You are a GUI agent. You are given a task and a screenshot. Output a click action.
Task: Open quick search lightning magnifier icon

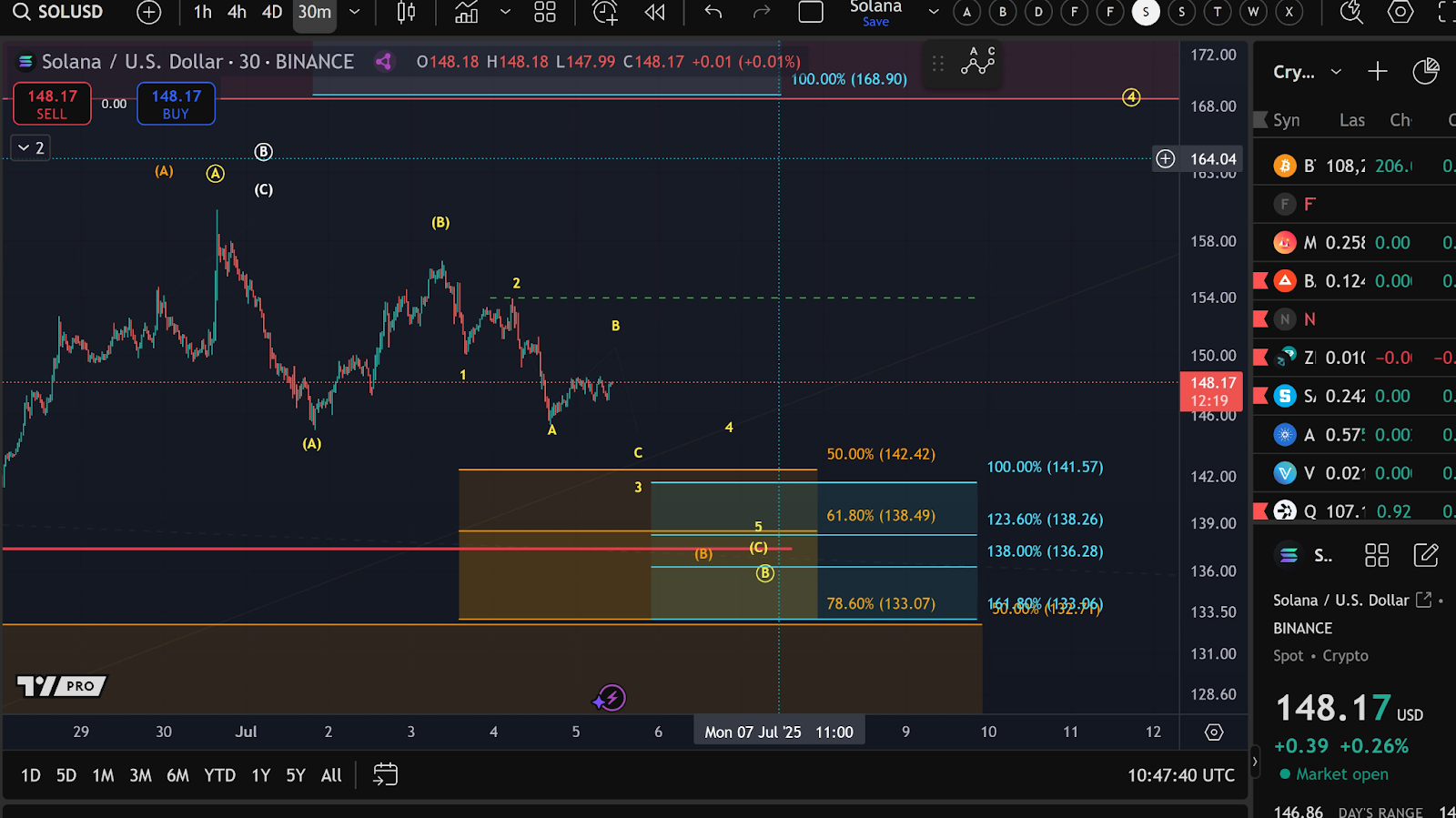coord(1351,13)
